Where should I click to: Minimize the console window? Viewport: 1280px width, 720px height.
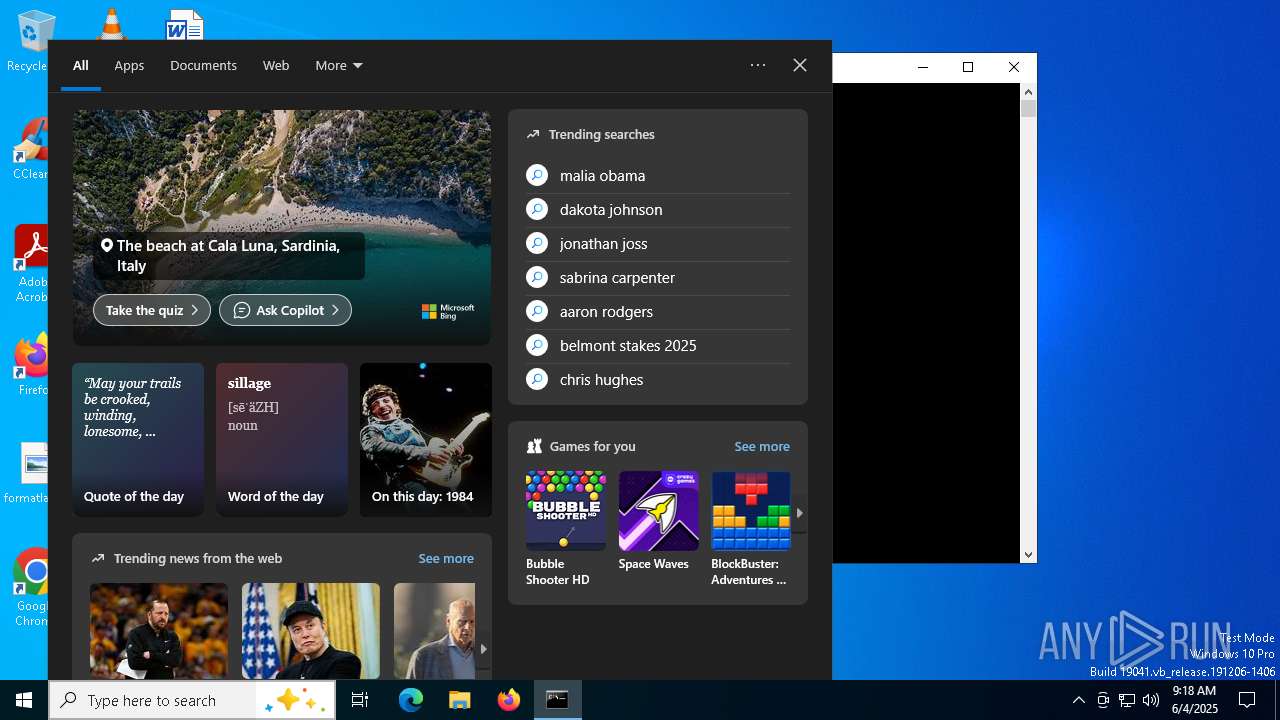click(923, 67)
